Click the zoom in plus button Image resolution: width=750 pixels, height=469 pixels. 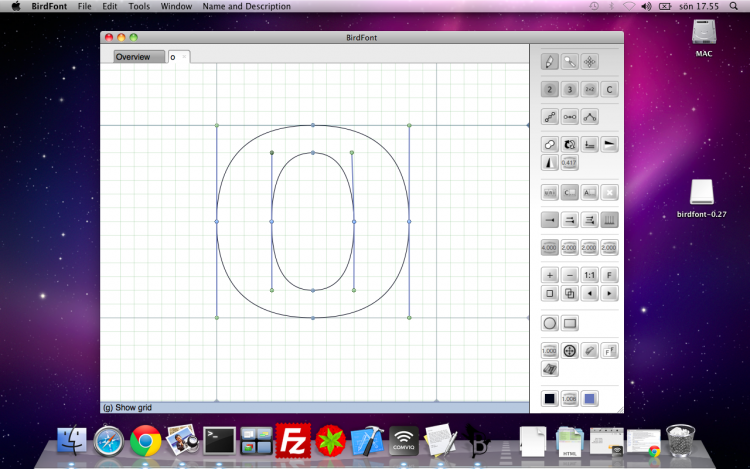click(549, 275)
